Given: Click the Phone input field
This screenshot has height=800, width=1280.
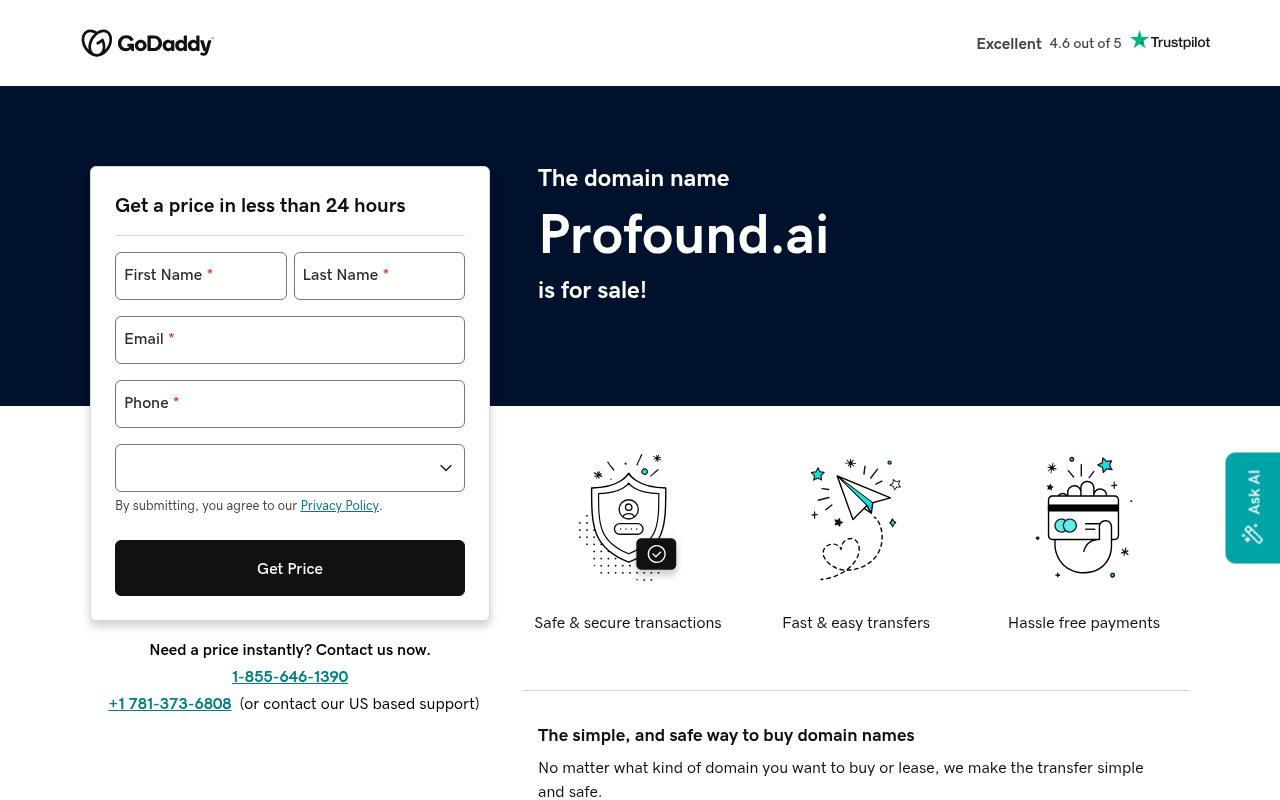Looking at the screenshot, I should pyautogui.click(x=289, y=404).
